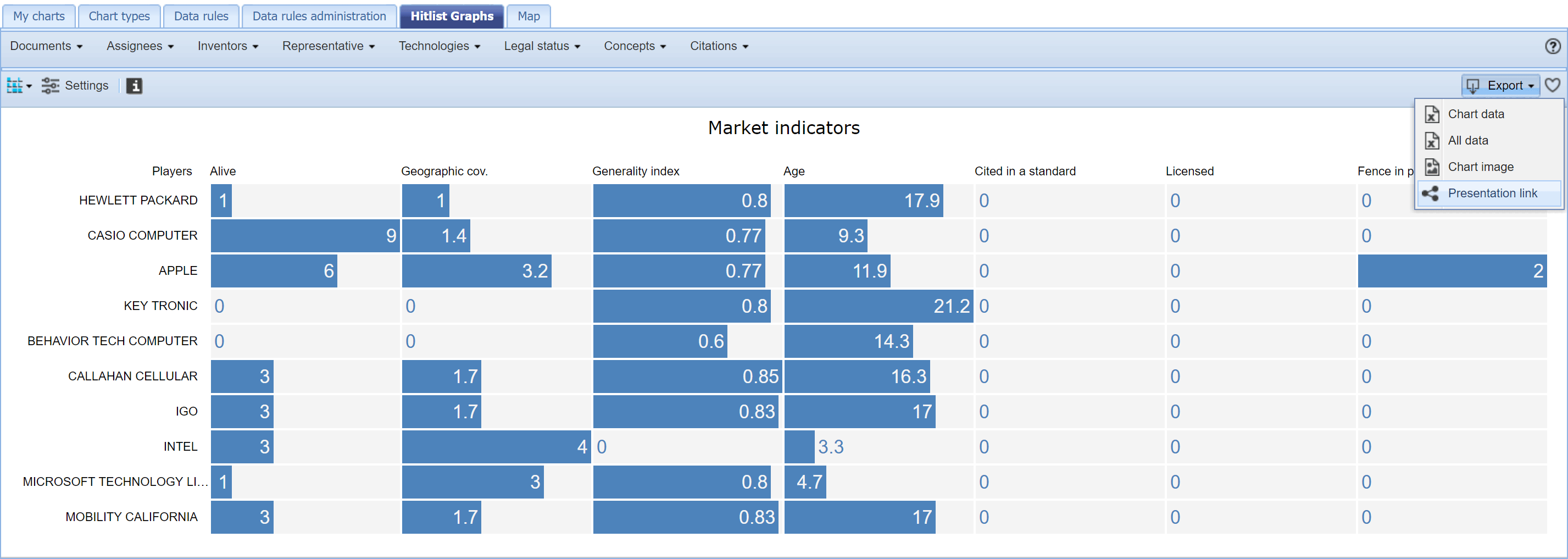Viewport: 1568px width, 559px height.
Task: Select the HEWLETT PACKARD player label
Action: [138, 200]
